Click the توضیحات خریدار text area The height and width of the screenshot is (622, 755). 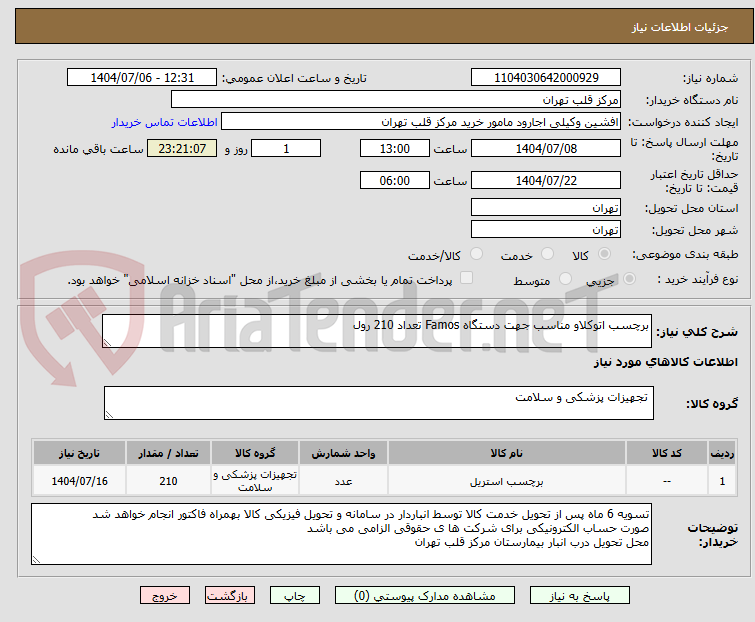(341, 534)
